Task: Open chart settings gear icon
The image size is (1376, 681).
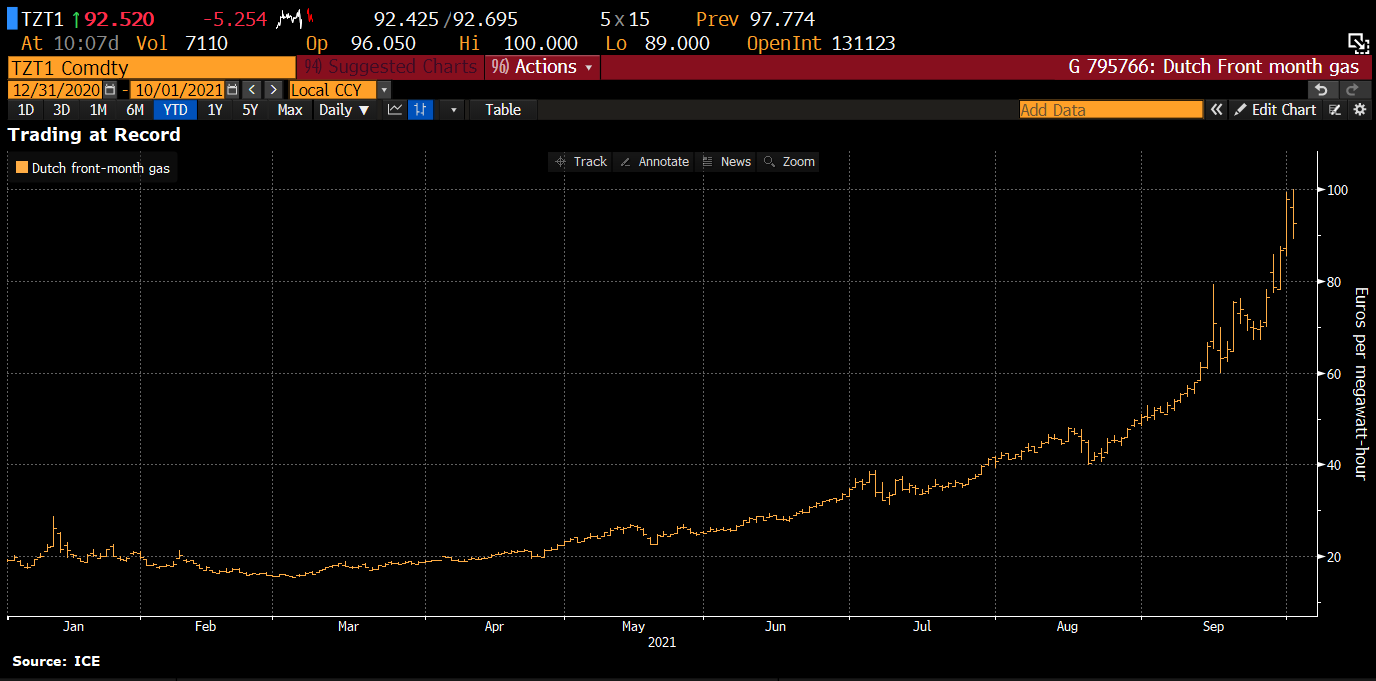Action: (1359, 110)
